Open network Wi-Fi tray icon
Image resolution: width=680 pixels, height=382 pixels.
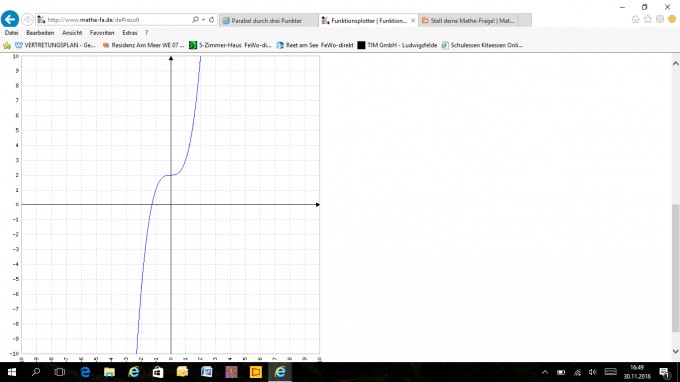(577, 372)
